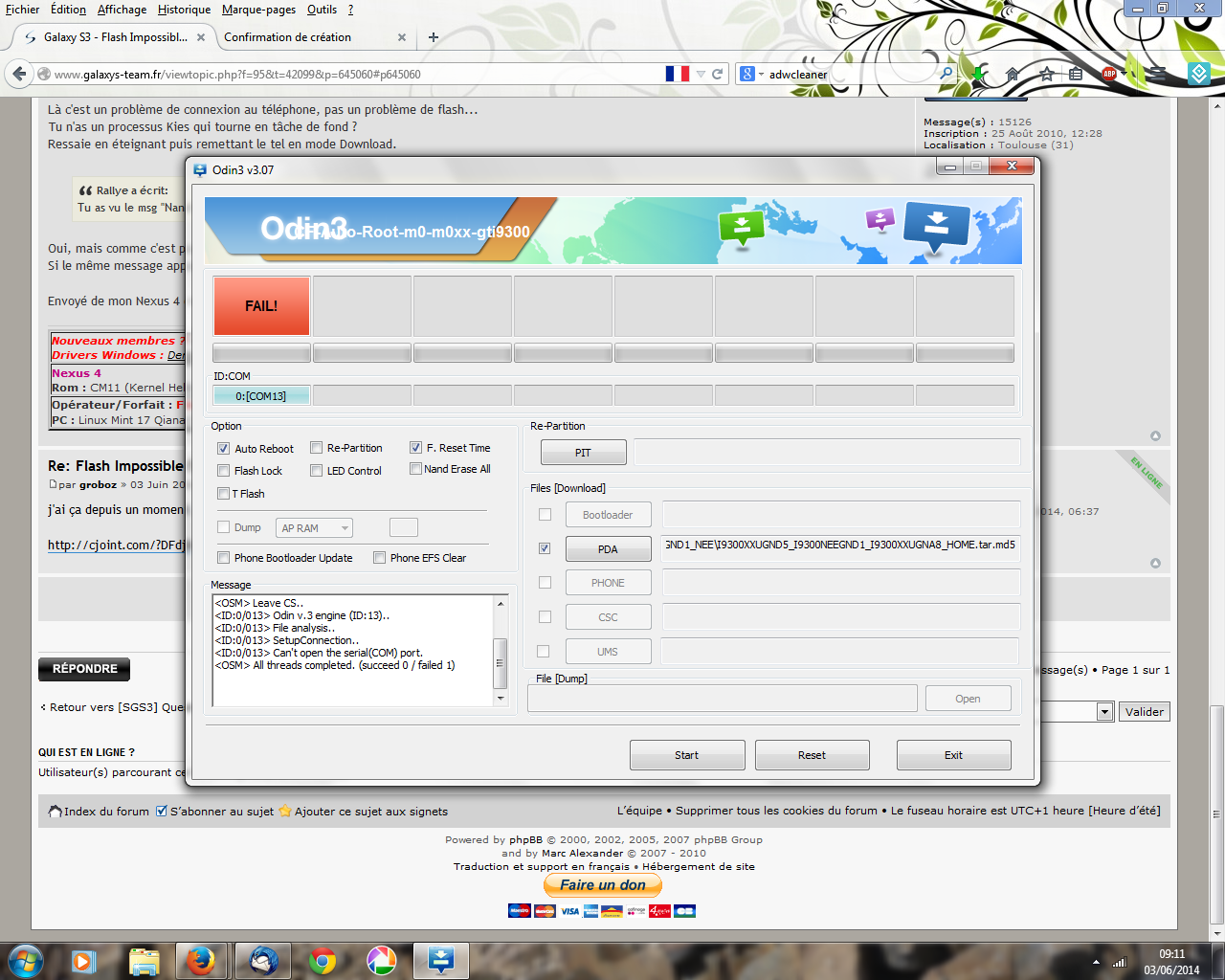Switch to Firefox in the taskbar
The height and width of the screenshot is (980, 1225).
(x=201, y=960)
